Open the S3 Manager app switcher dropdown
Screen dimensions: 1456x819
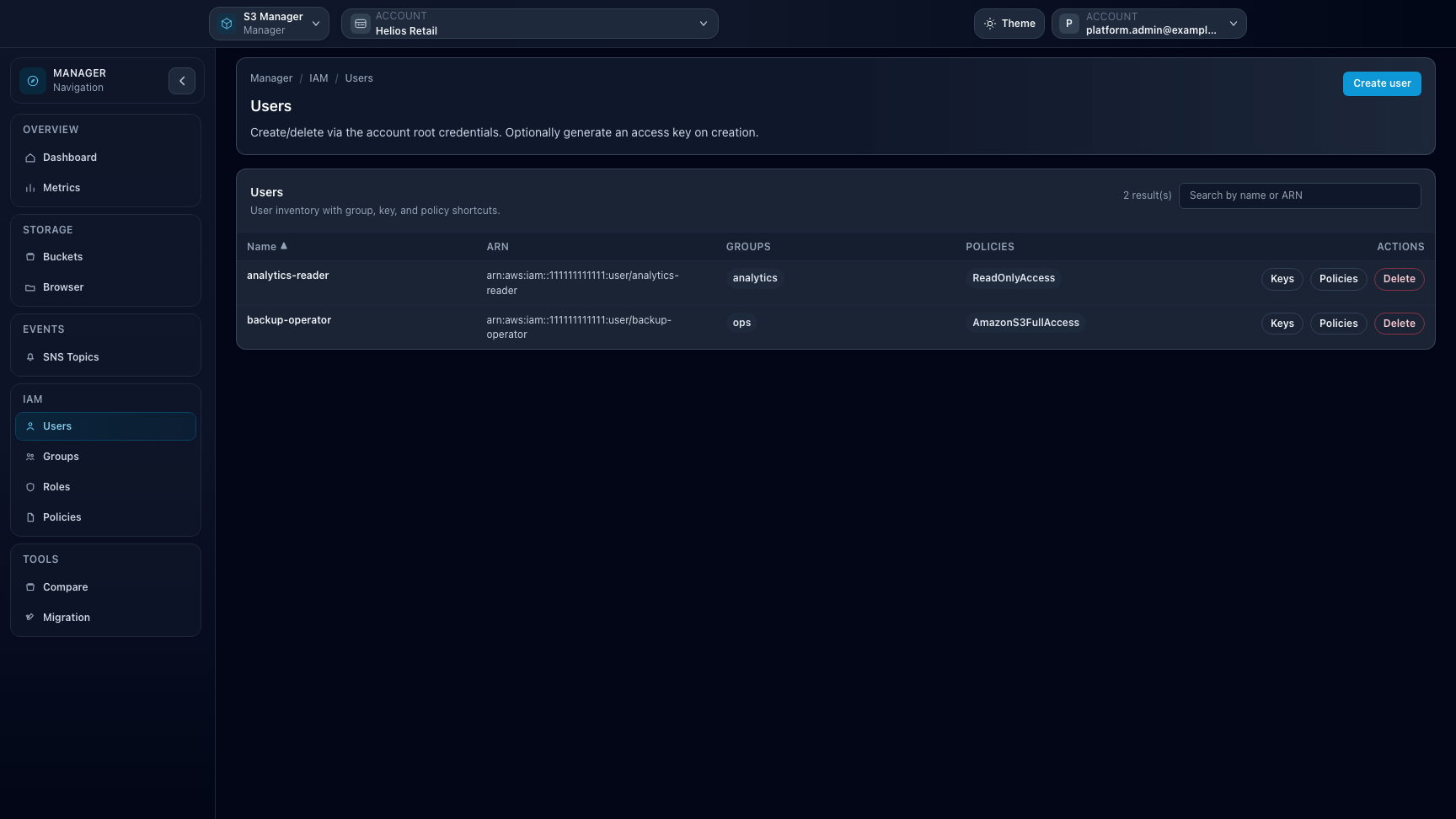click(x=269, y=24)
